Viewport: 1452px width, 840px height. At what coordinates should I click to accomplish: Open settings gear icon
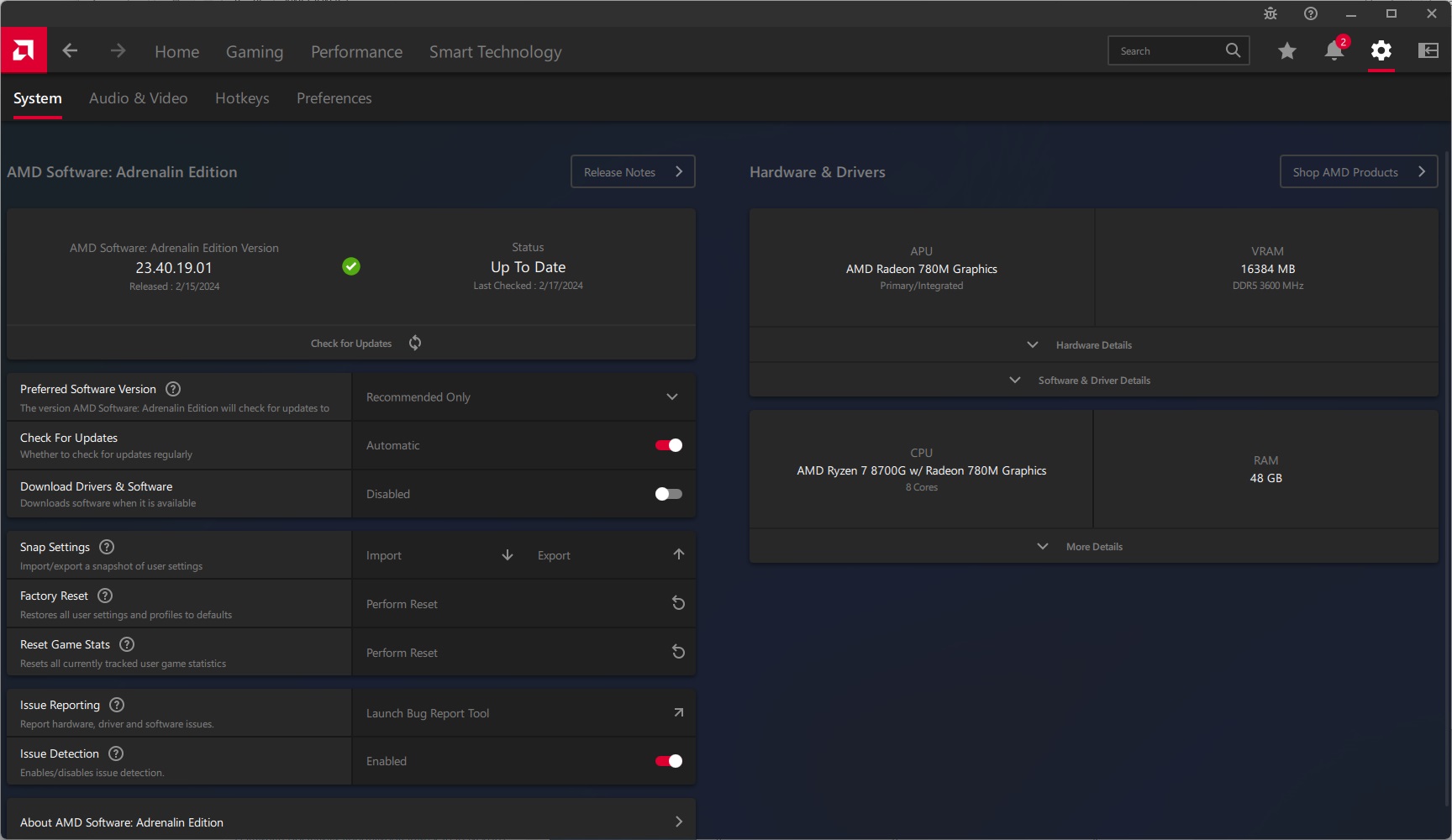pos(1381,50)
